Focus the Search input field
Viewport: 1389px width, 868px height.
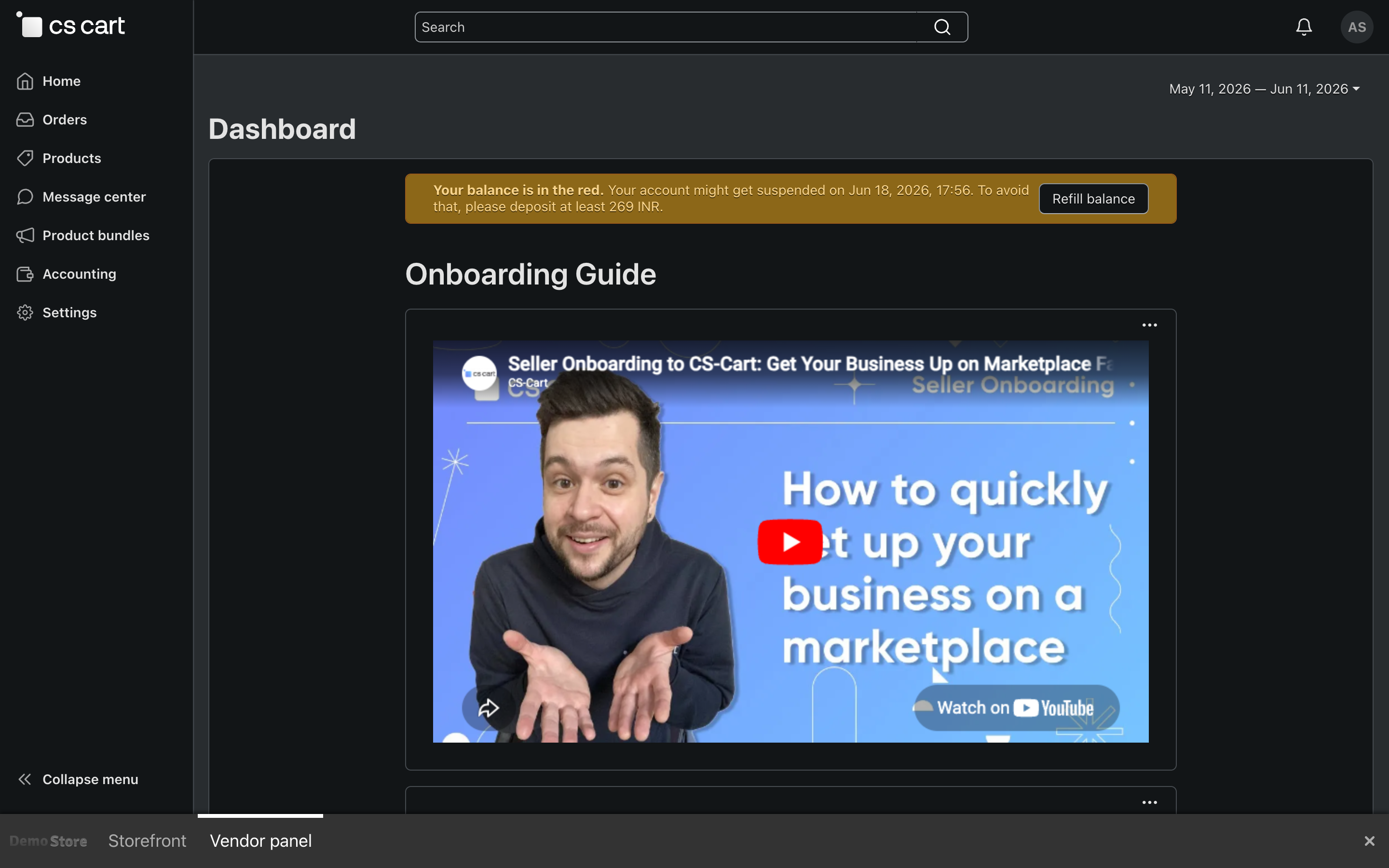point(666,27)
